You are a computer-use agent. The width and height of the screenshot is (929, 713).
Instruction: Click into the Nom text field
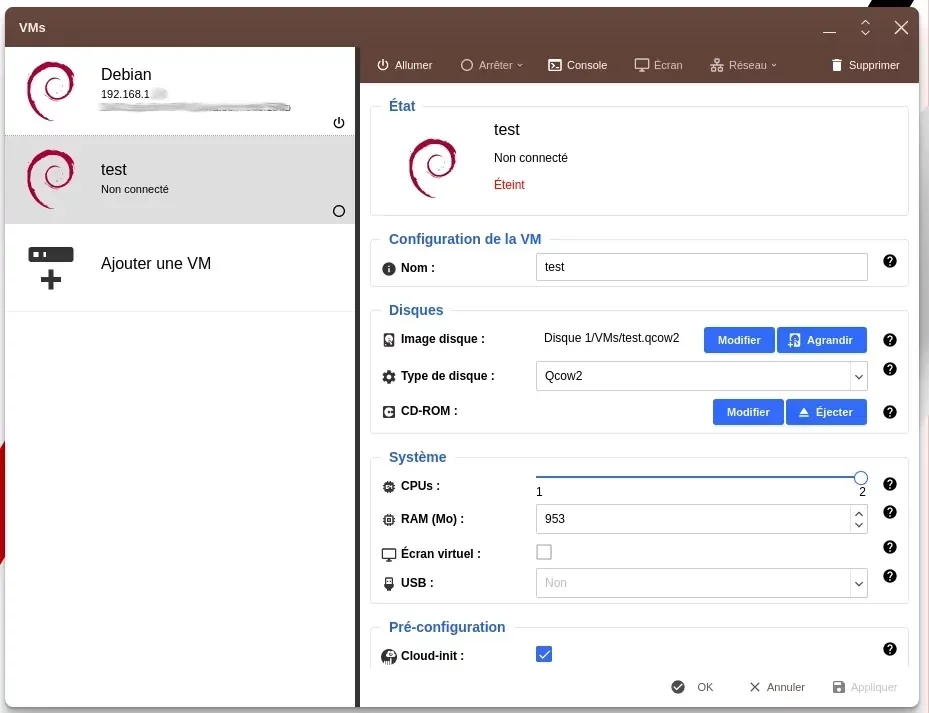click(701, 267)
